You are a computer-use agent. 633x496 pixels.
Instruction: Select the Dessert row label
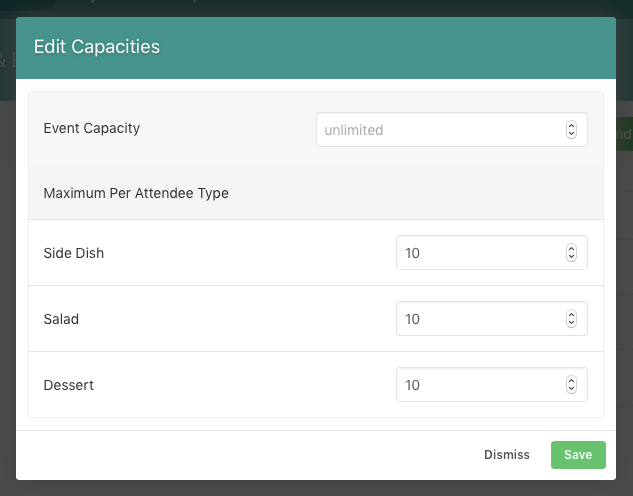point(69,385)
